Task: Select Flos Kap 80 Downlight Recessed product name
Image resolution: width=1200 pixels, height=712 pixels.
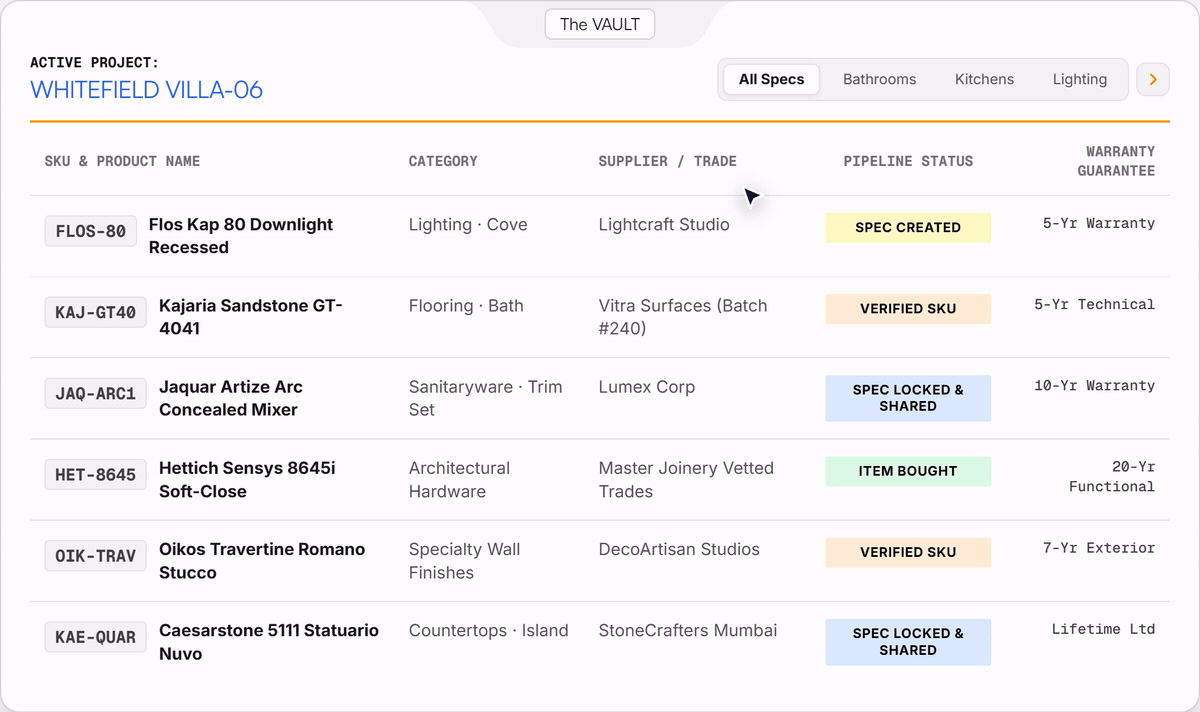Action: (241, 236)
